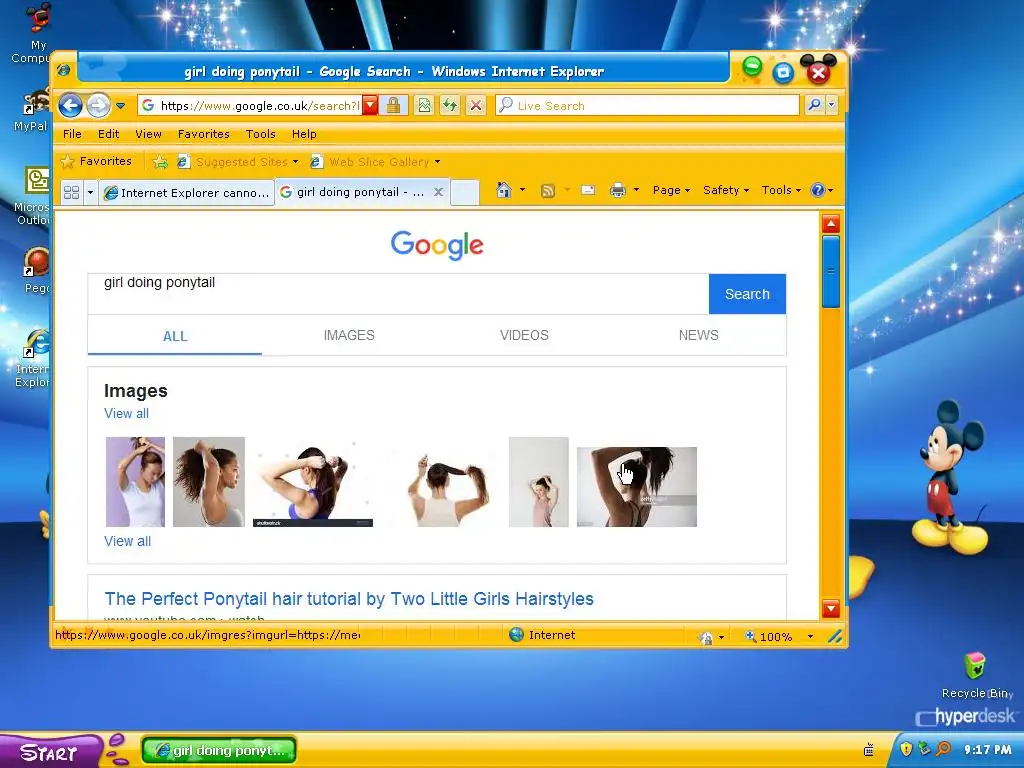Click the scrollbar up arrow
This screenshot has height=768, width=1024.
coord(831,224)
